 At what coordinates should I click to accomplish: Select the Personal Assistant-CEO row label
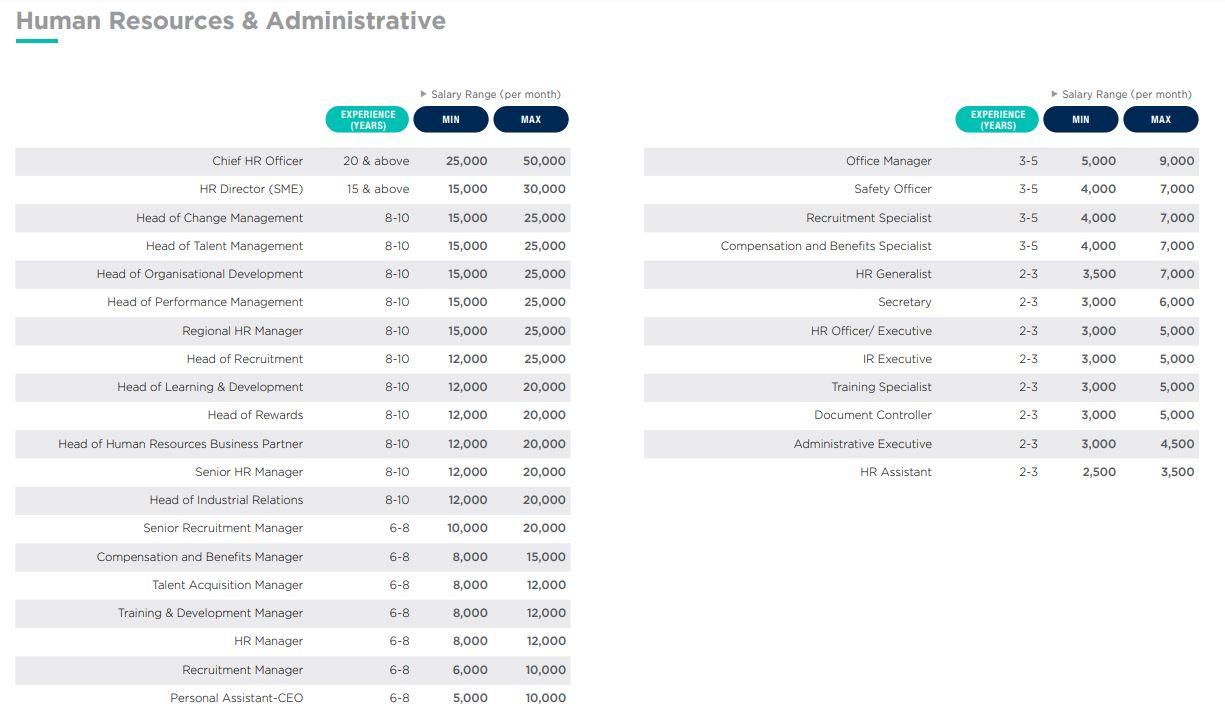(236, 698)
